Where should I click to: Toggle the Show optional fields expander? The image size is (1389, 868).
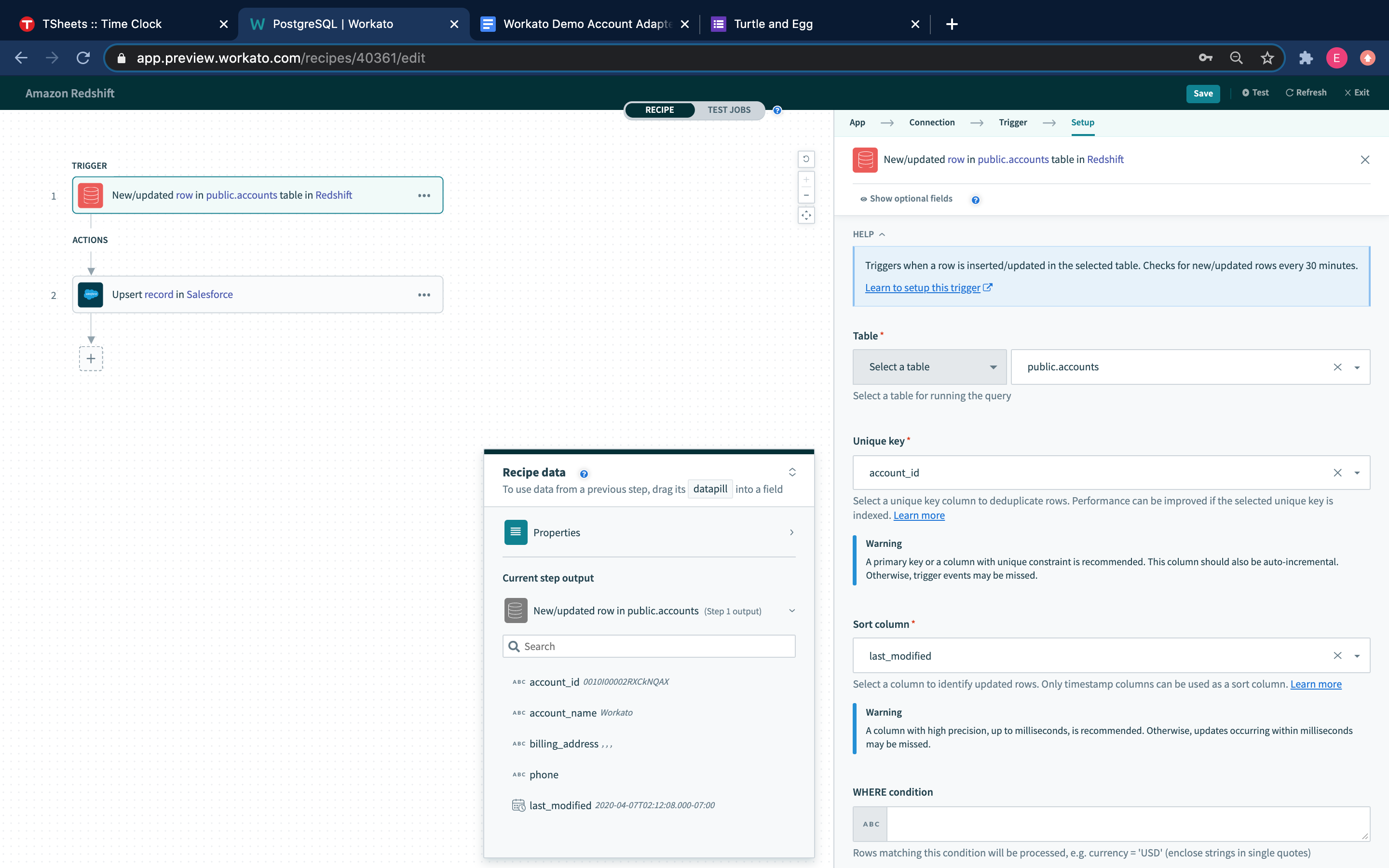click(x=904, y=198)
